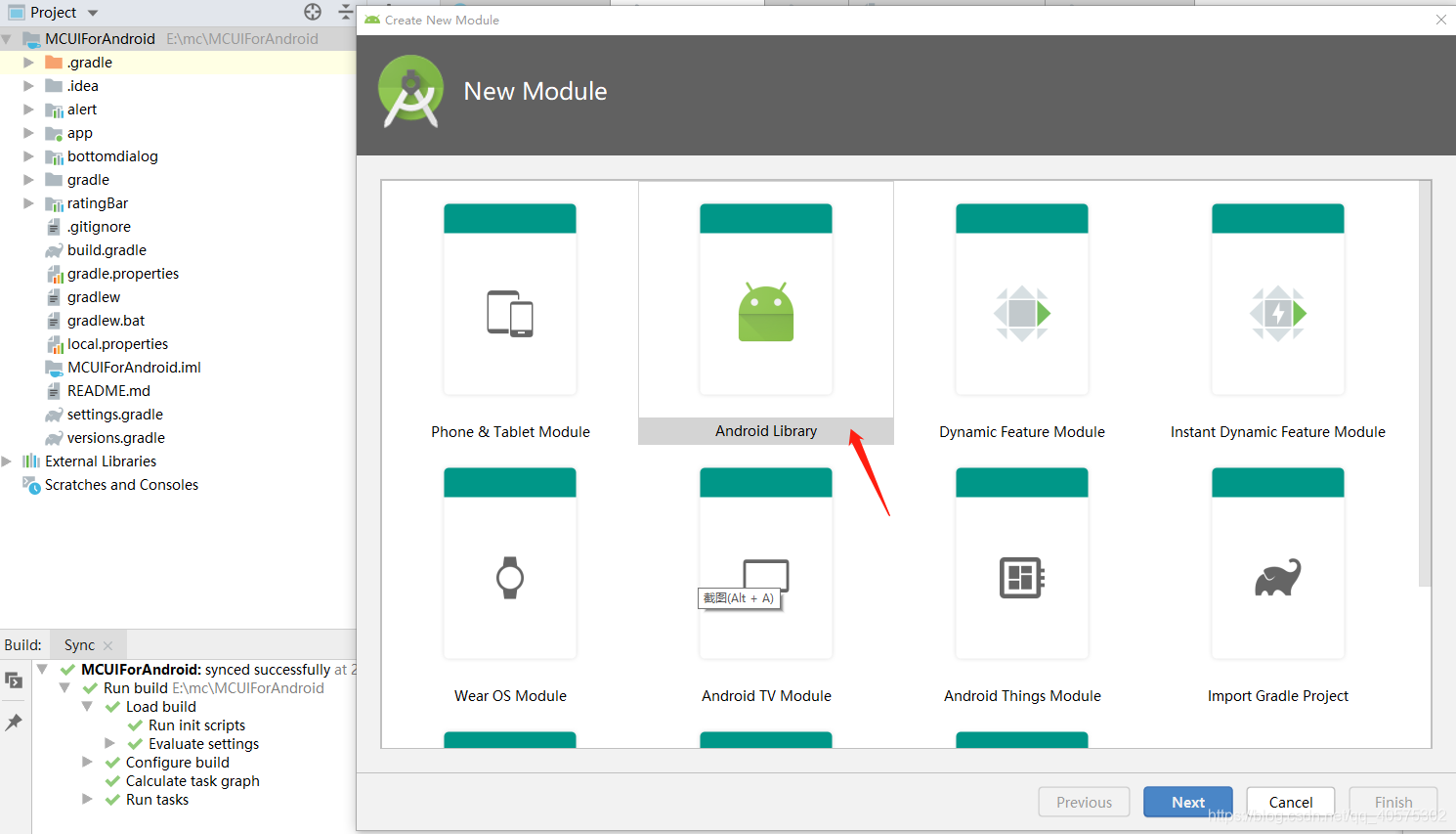Select the Android TV Module label

[x=766, y=696]
